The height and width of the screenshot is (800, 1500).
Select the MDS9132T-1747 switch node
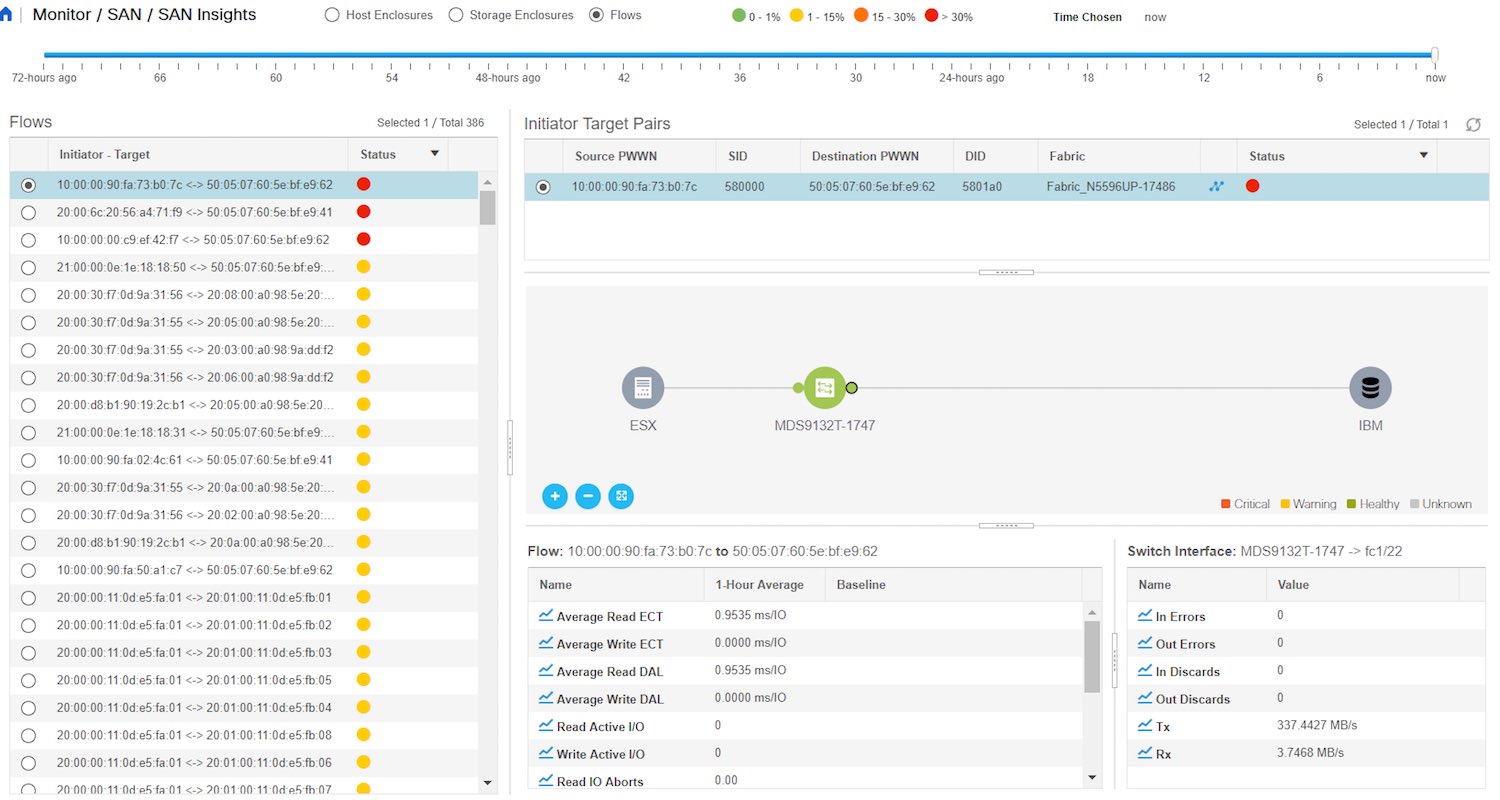pos(825,387)
